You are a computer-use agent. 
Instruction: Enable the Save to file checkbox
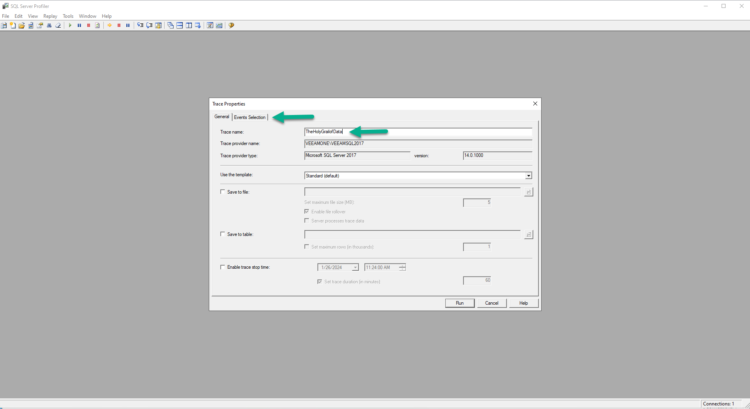pos(222,192)
